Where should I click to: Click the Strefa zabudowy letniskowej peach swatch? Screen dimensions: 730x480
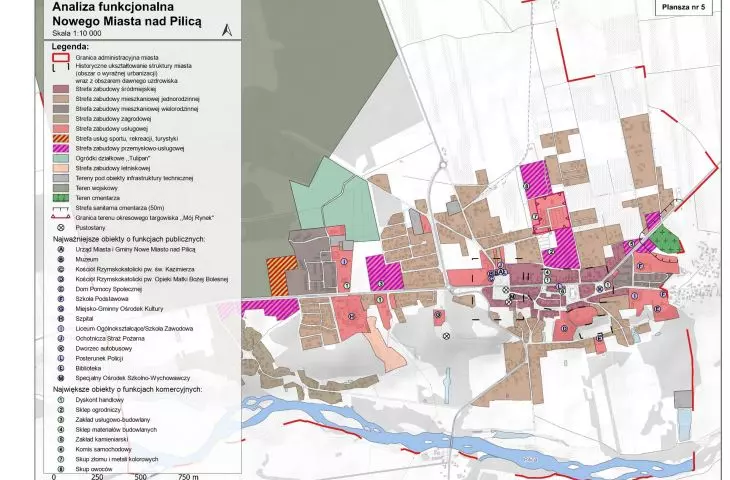tap(61, 168)
